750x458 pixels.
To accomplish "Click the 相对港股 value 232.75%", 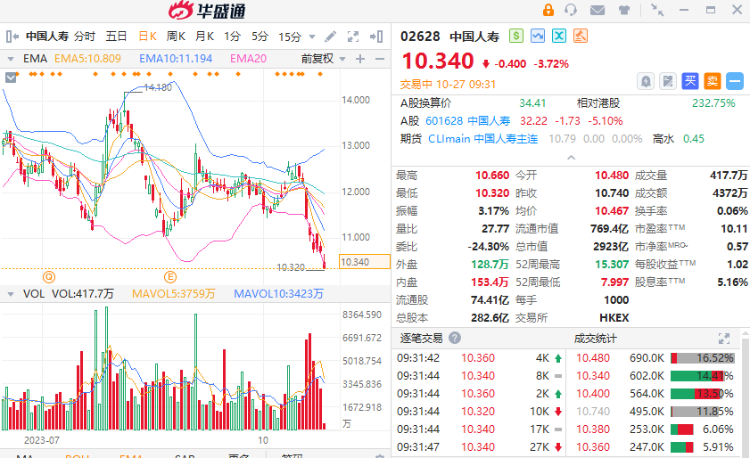I will pos(713,103).
